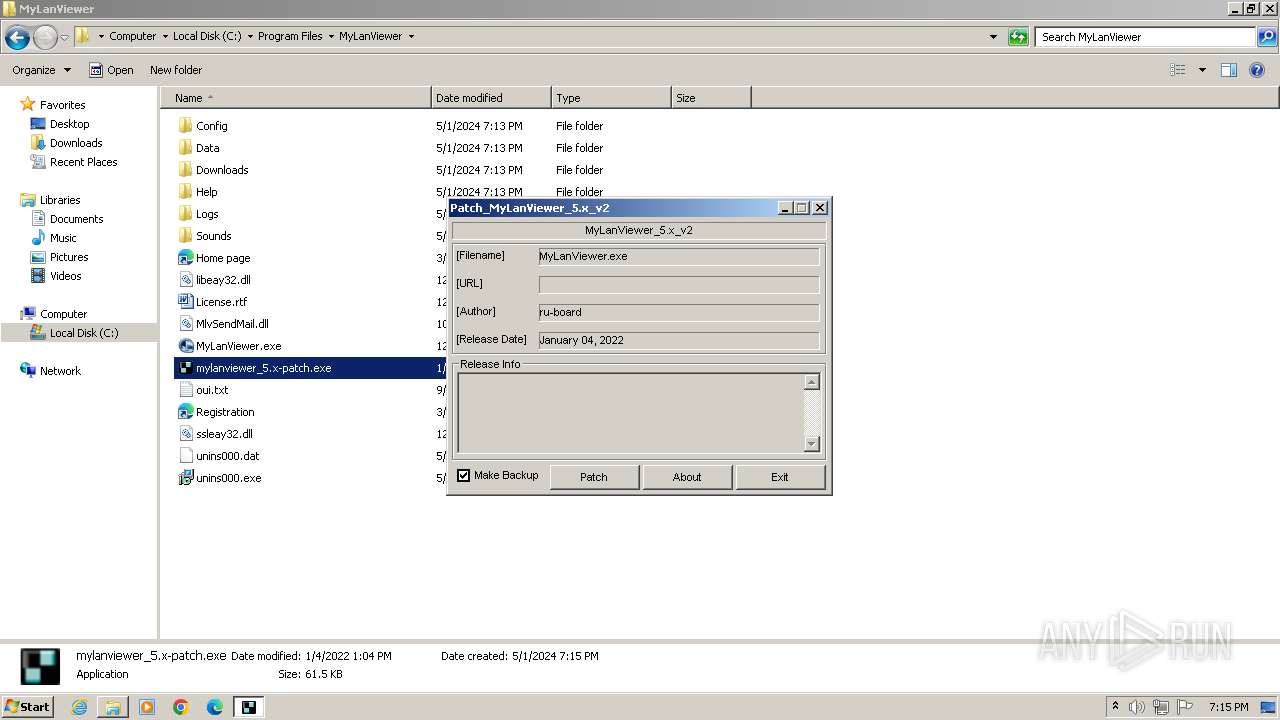The image size is (1280, 720).
Task: Select the Data folder icon
Action: (185, 148)
